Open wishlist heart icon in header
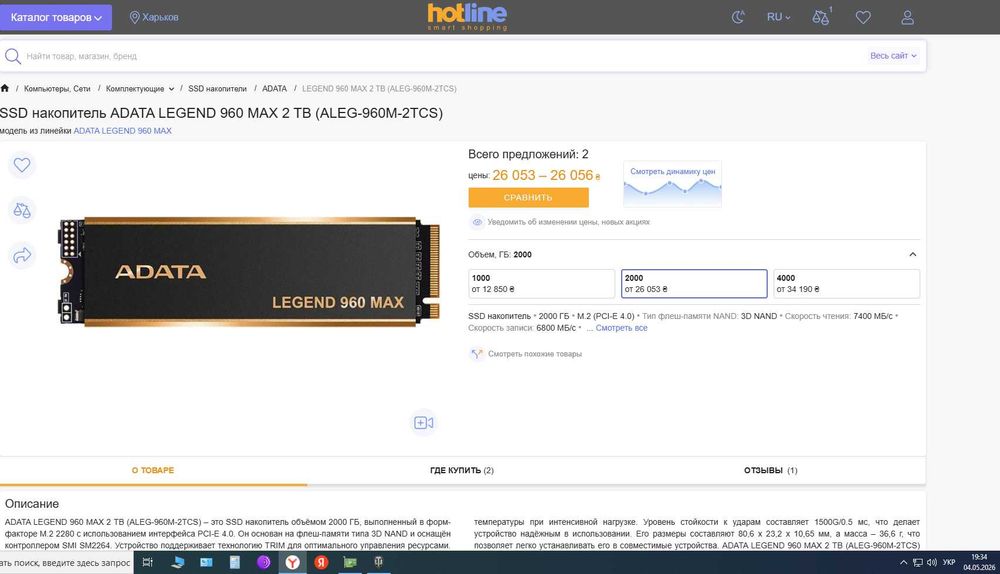 863,17
